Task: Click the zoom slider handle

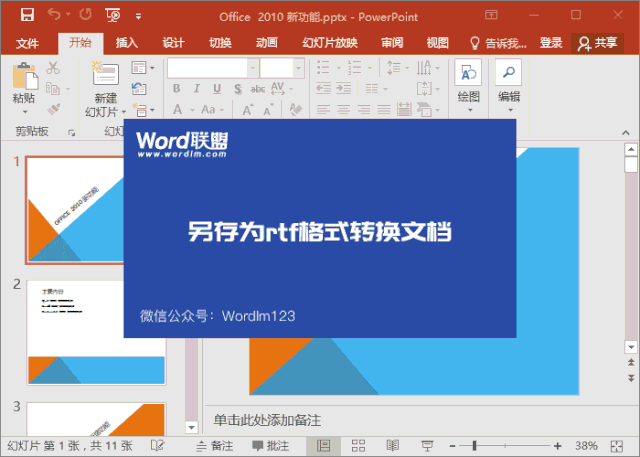Action: (474, 446)
